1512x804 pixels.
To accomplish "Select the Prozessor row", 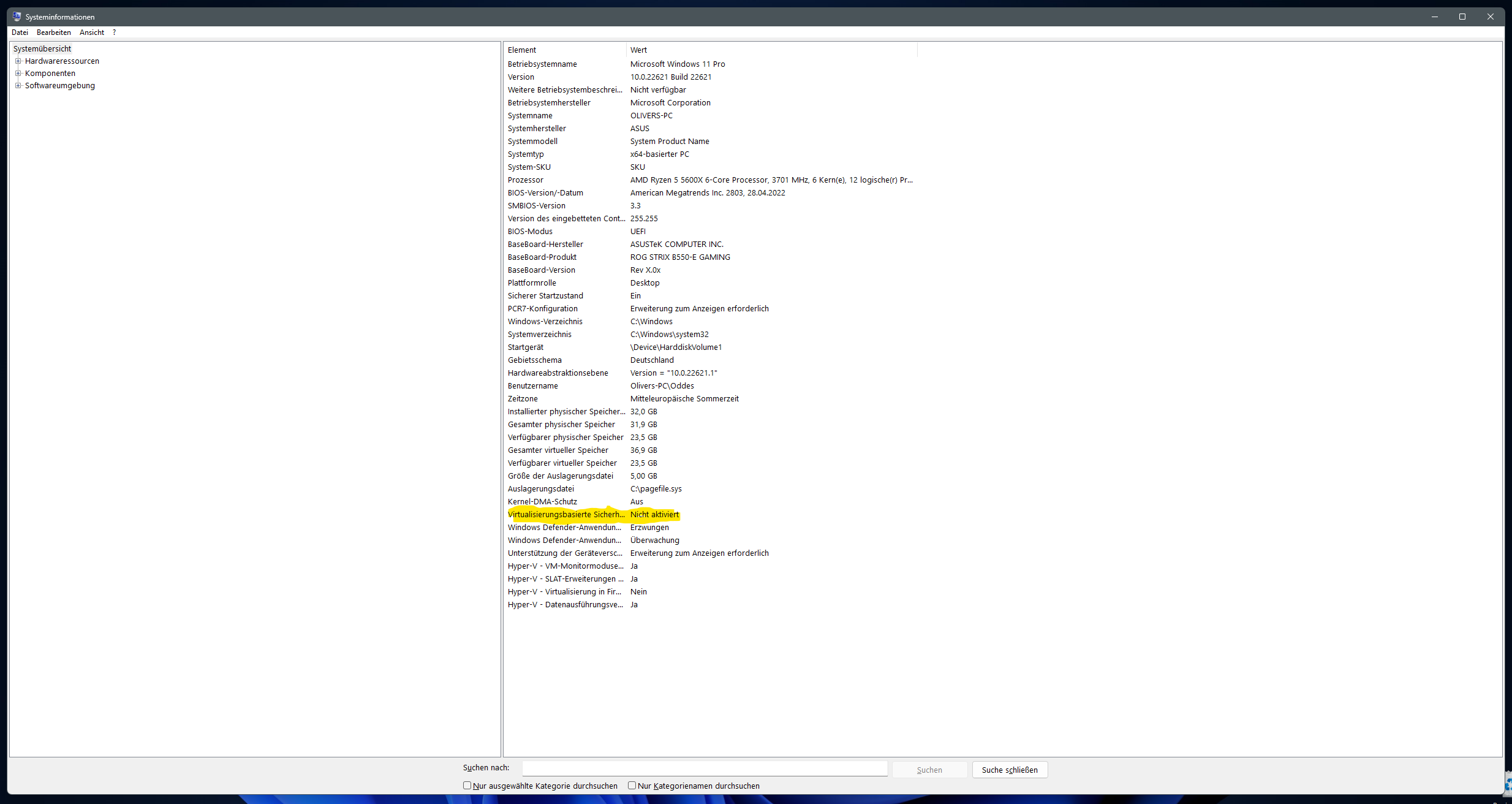I will click(x=526, y=180).
